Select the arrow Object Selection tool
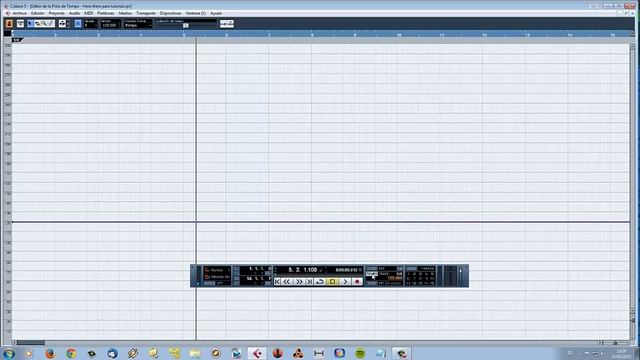The width and height of the screenshot is (640, 360). point(31,24)
